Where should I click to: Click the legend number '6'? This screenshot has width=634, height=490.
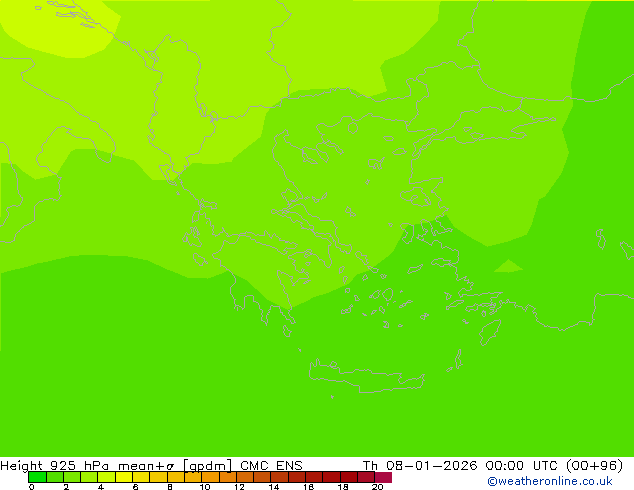tap(135, 487)
